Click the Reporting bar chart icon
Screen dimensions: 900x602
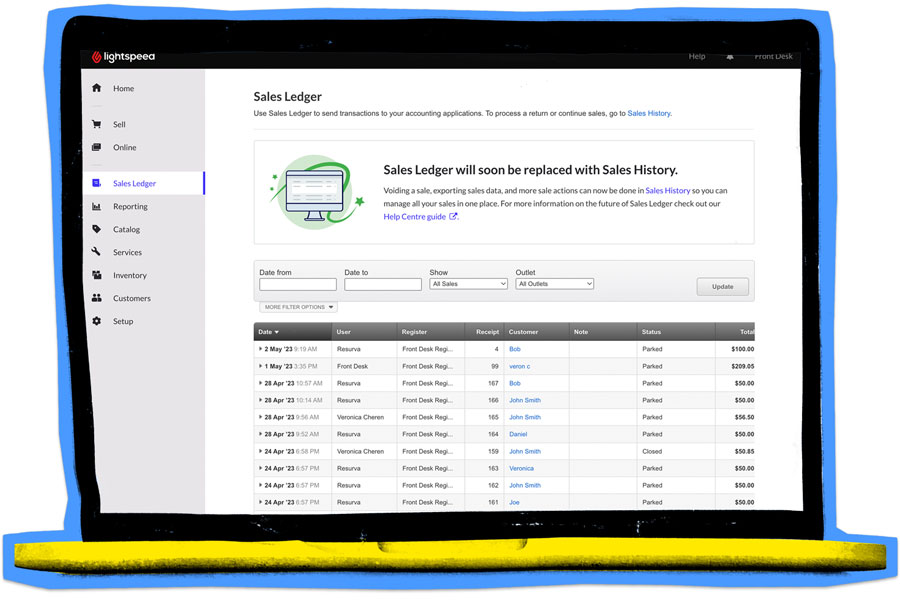tap(96, 206)
